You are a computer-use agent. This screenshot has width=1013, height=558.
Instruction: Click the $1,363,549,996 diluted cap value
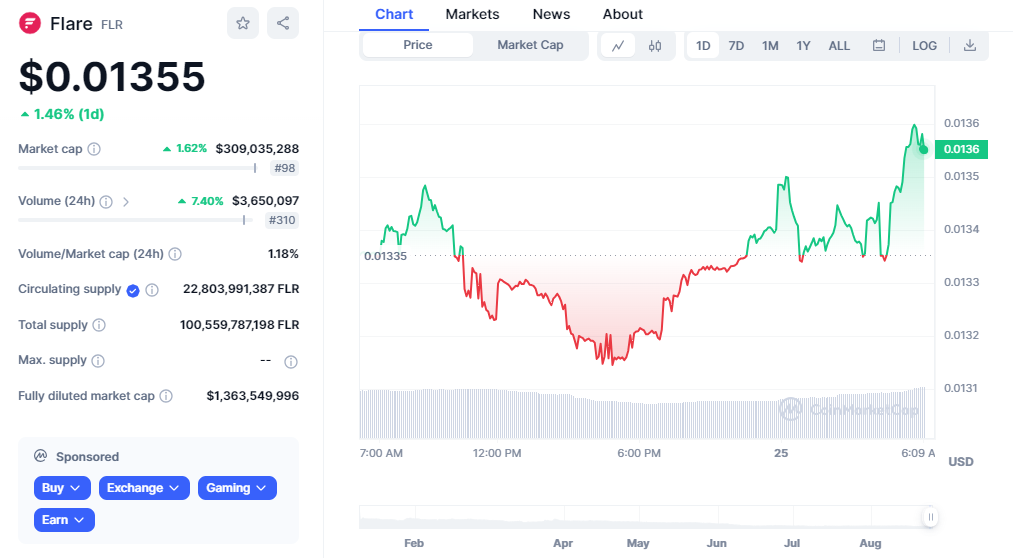coord(253,395)
